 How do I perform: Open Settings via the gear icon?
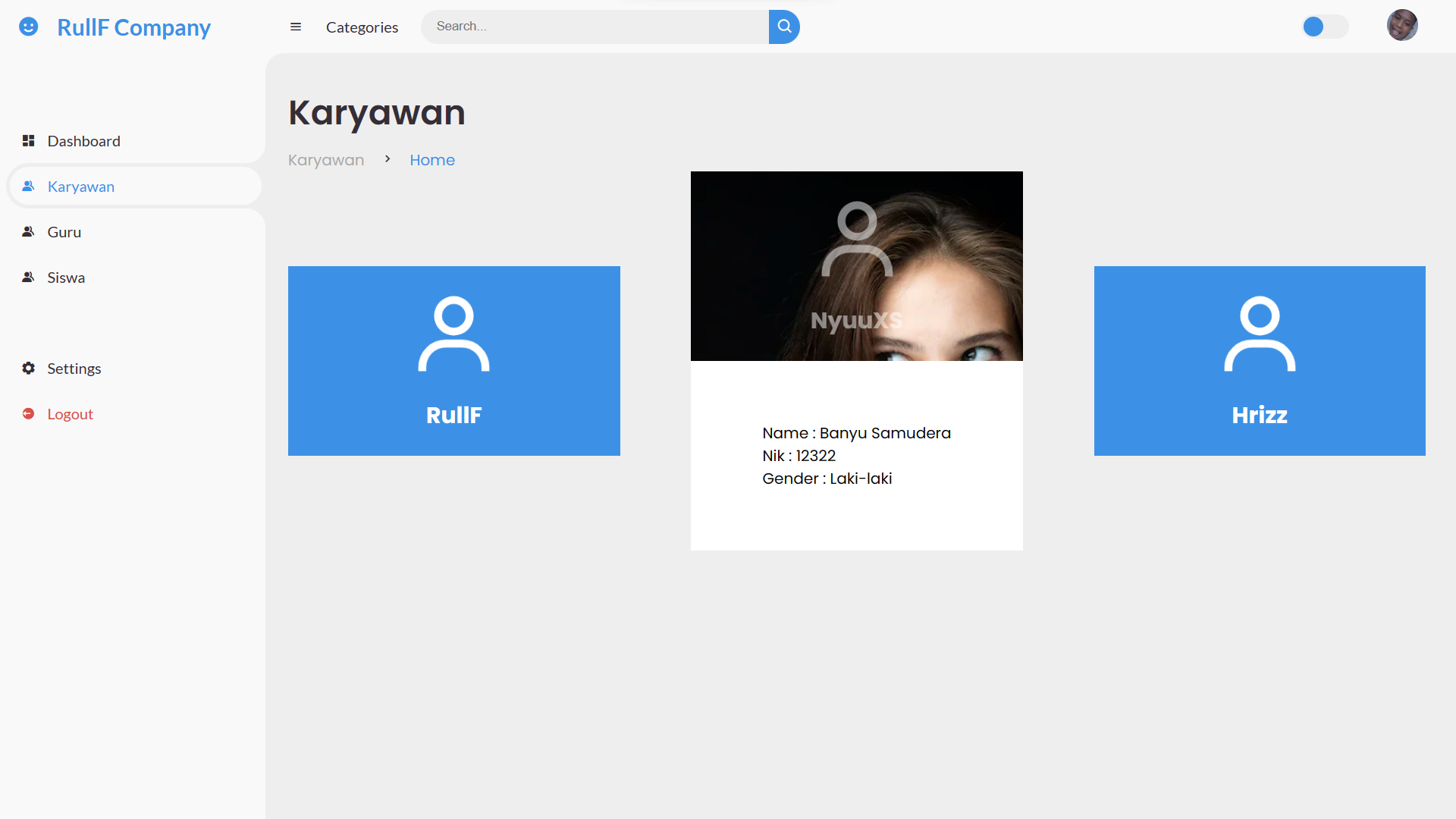click(28, 368)
